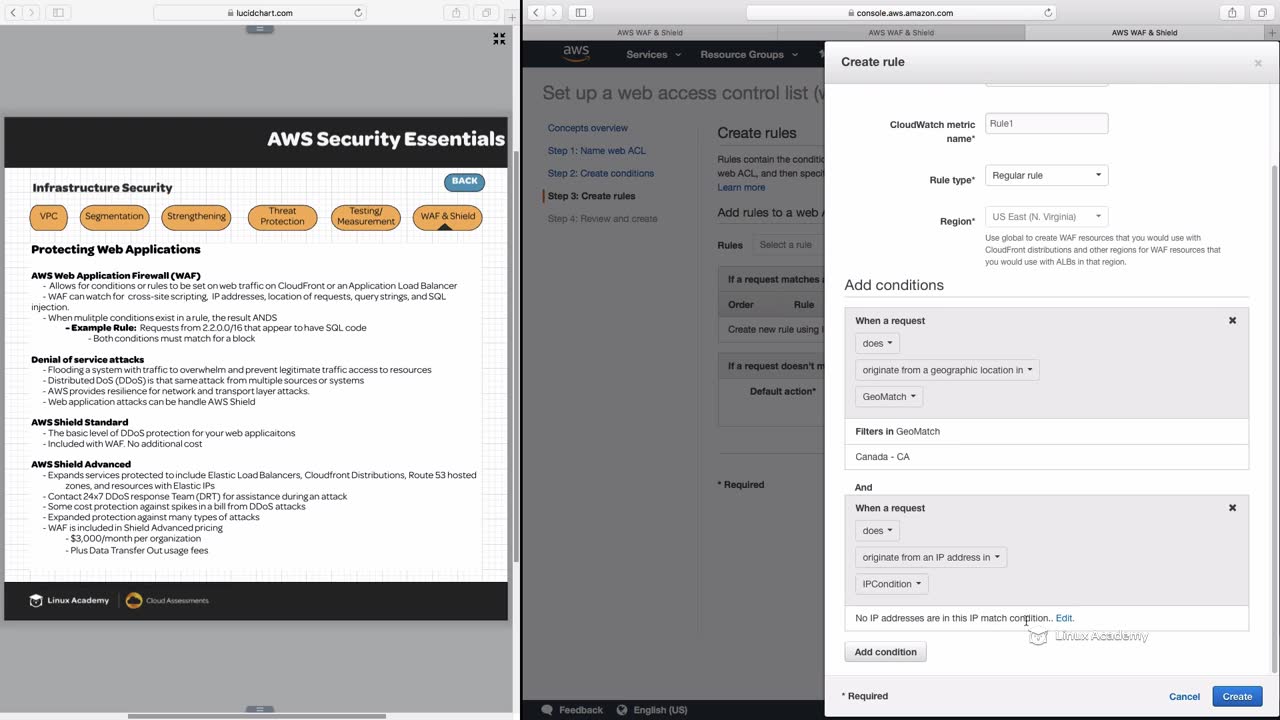
Task: Open the GeoMatch condition dropdown
Action: (888, 397)
